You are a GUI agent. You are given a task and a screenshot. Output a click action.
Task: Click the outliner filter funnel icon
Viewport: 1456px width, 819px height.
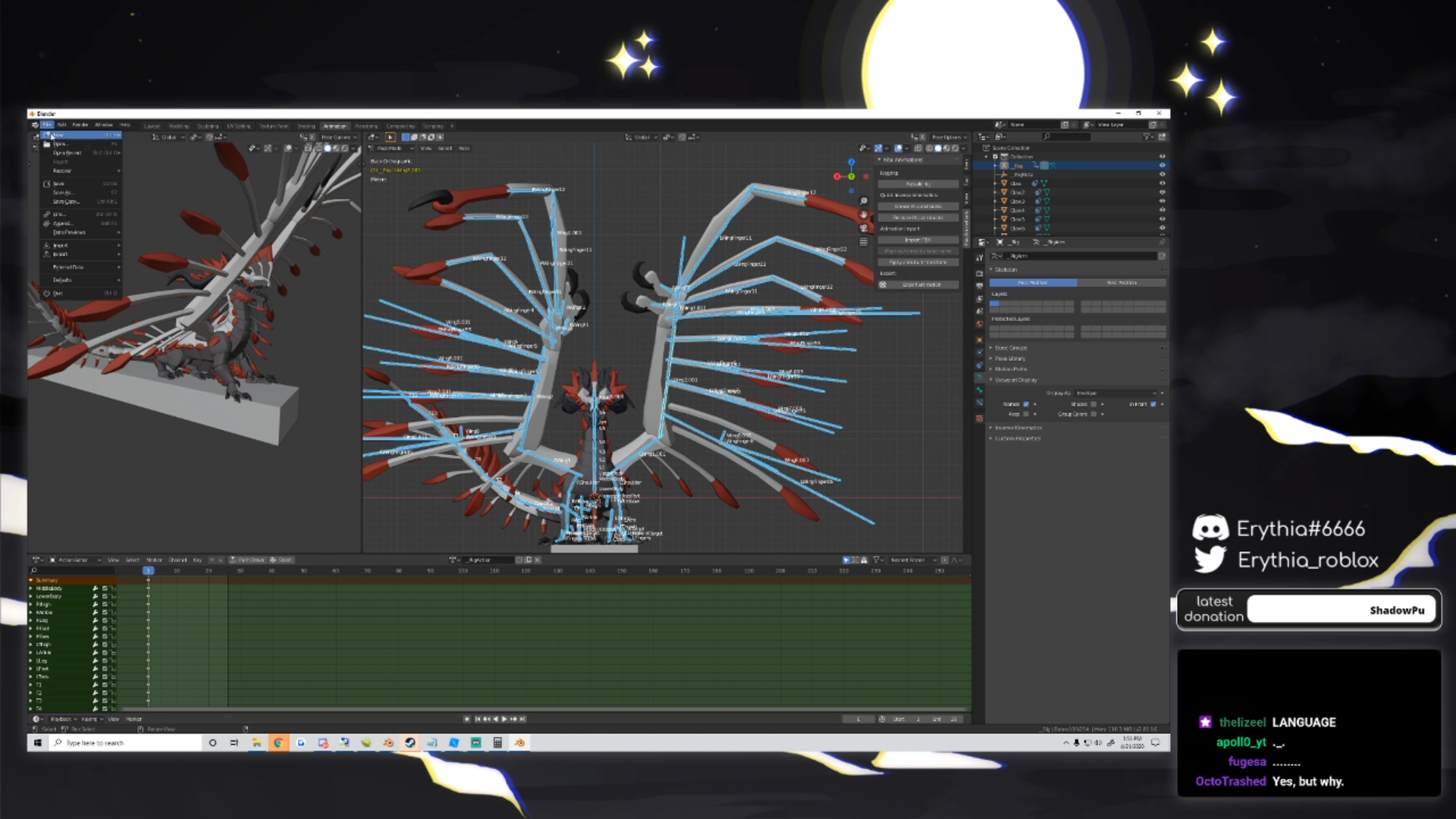pos(1147,136)
